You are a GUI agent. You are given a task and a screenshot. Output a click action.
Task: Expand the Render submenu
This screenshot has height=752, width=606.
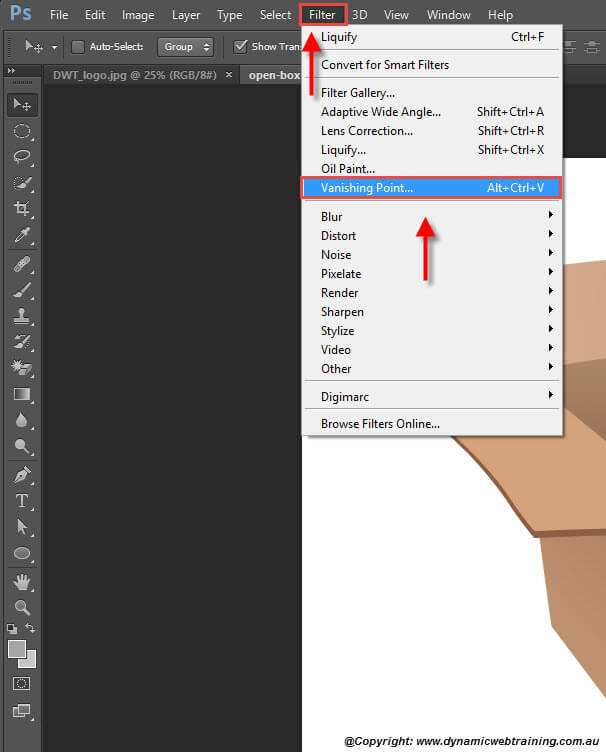[432, 293]
